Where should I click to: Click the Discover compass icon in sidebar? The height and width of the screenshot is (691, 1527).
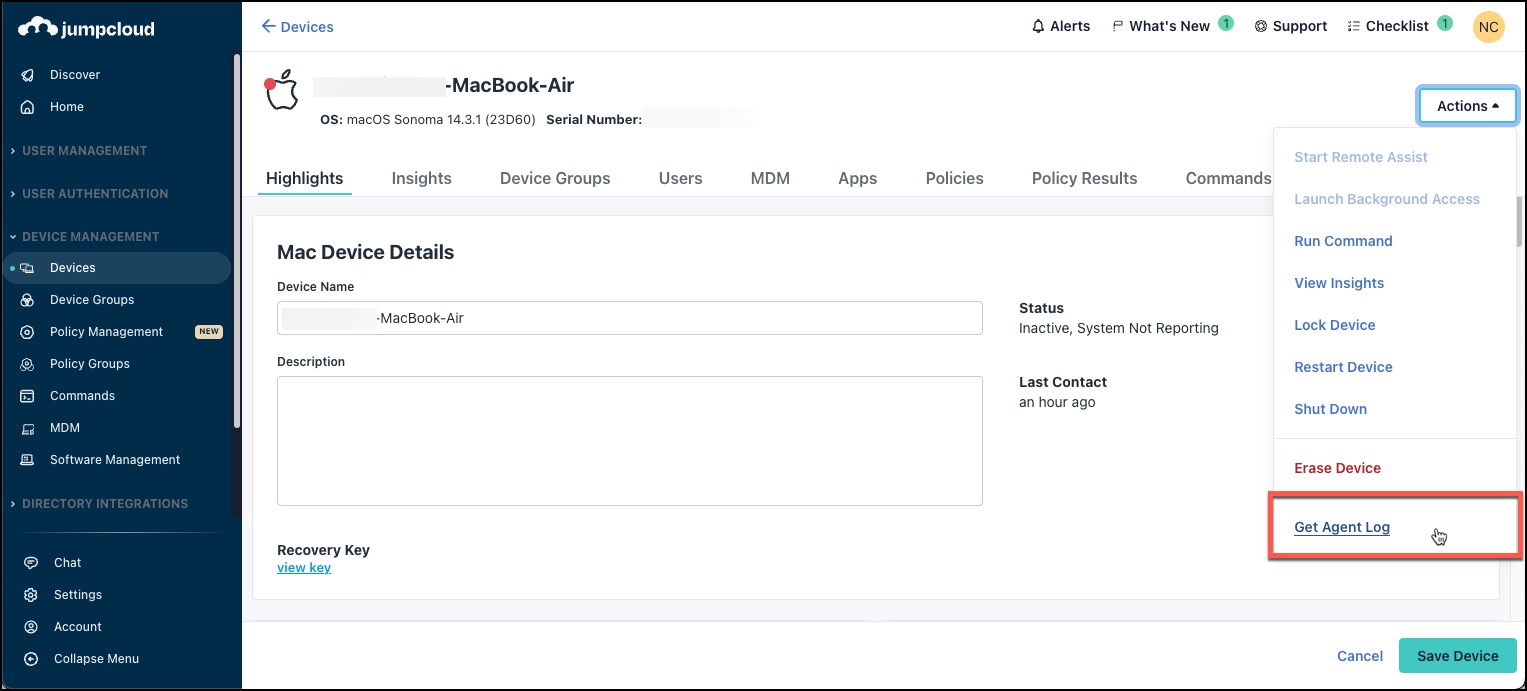coord(29,75)
